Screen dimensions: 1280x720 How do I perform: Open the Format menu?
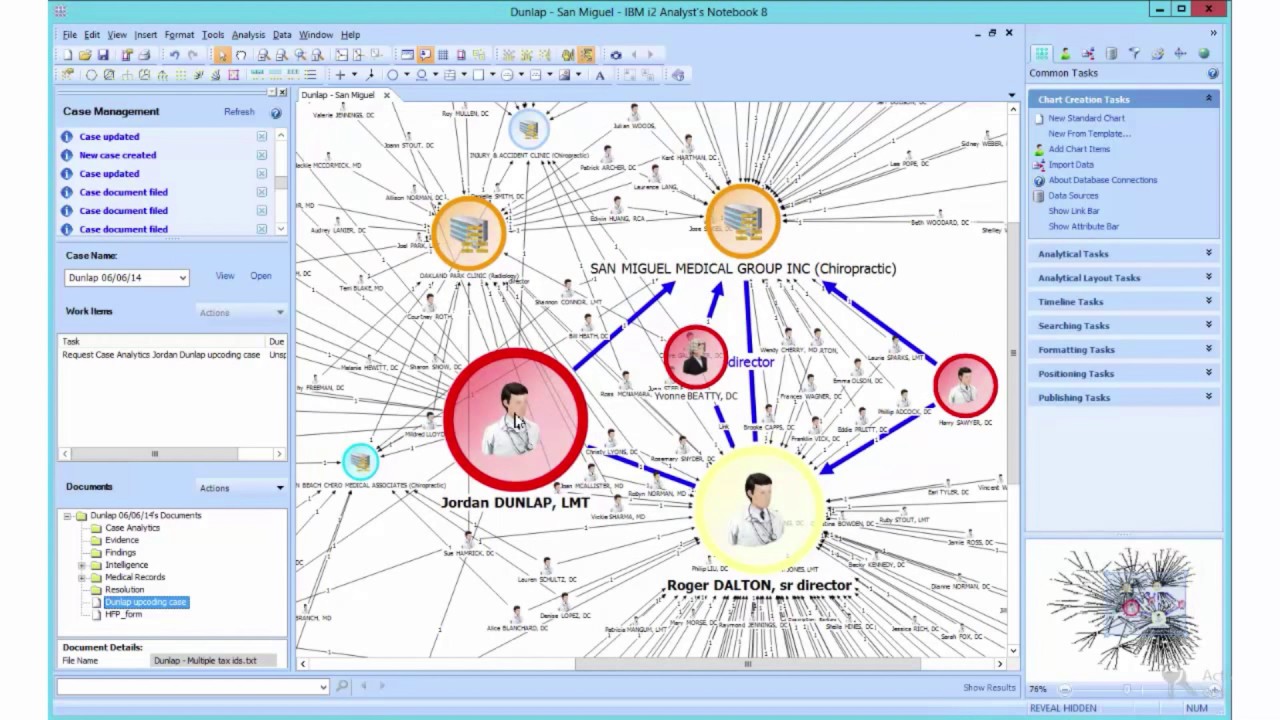tap(180, 35)
